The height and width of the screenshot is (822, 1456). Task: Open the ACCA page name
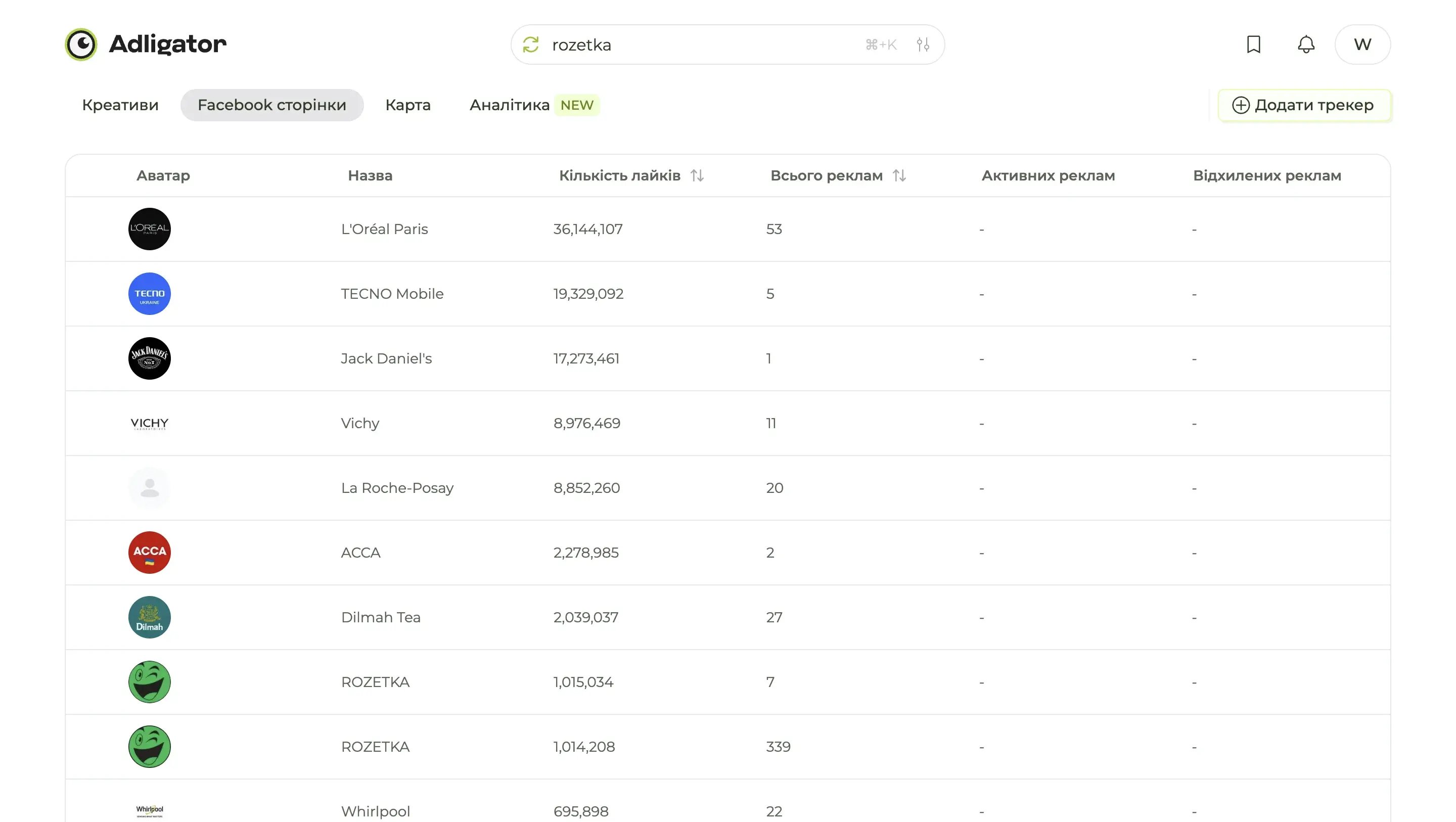coord(360,553)
